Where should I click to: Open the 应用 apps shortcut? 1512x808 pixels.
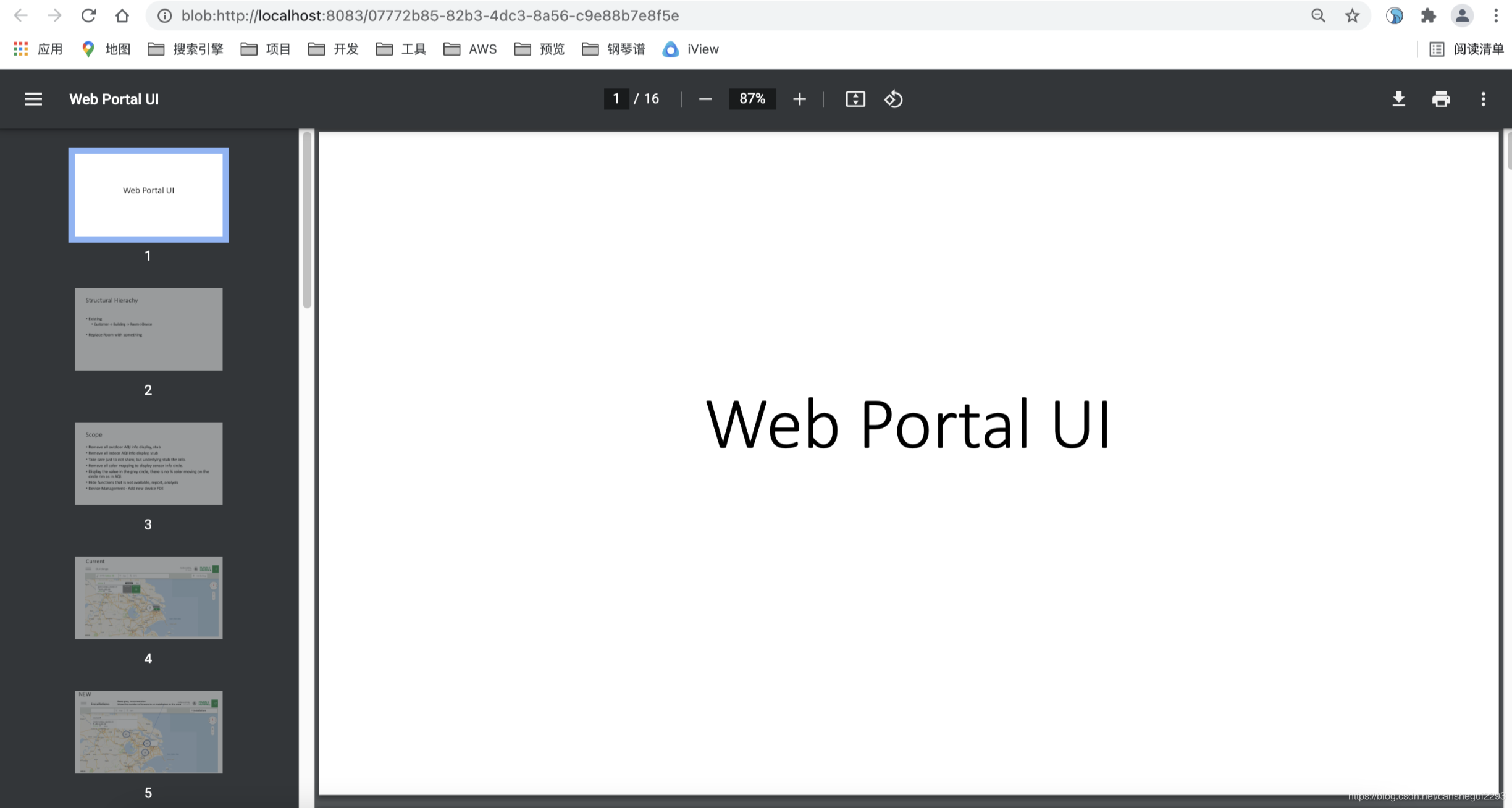pos(38,49)
